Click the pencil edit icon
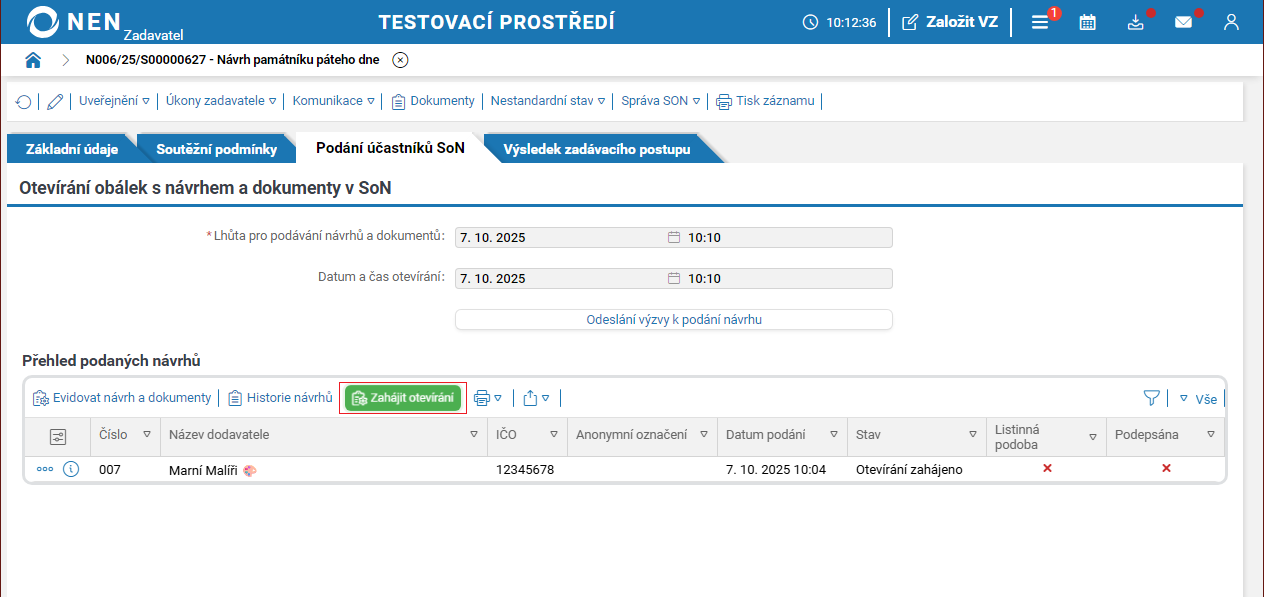Viewport: 1264px width, 597px height. pos(55,101)
